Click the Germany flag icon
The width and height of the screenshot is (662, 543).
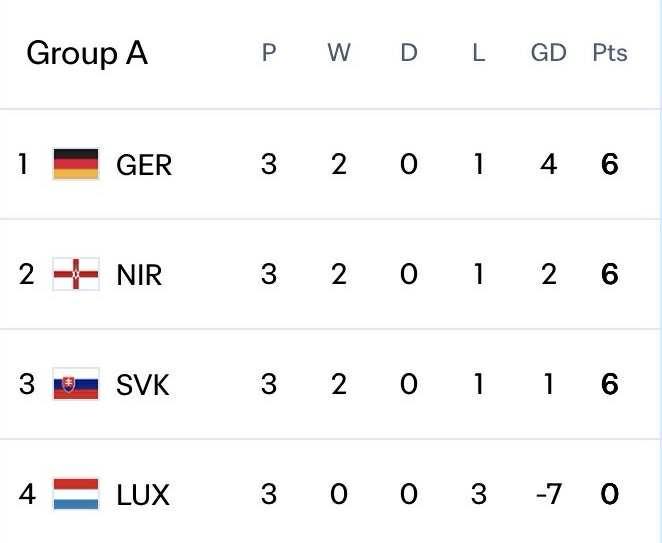point(76,164)
